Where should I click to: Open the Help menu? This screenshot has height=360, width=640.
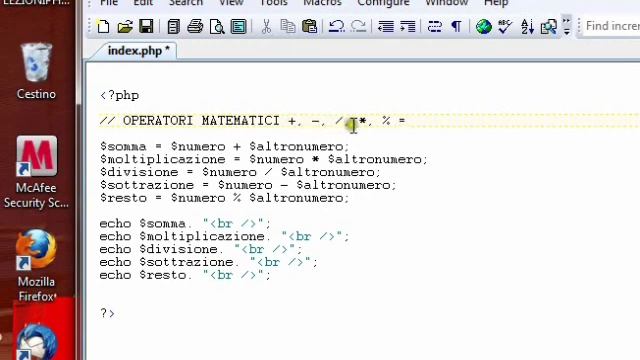(496, 3)
